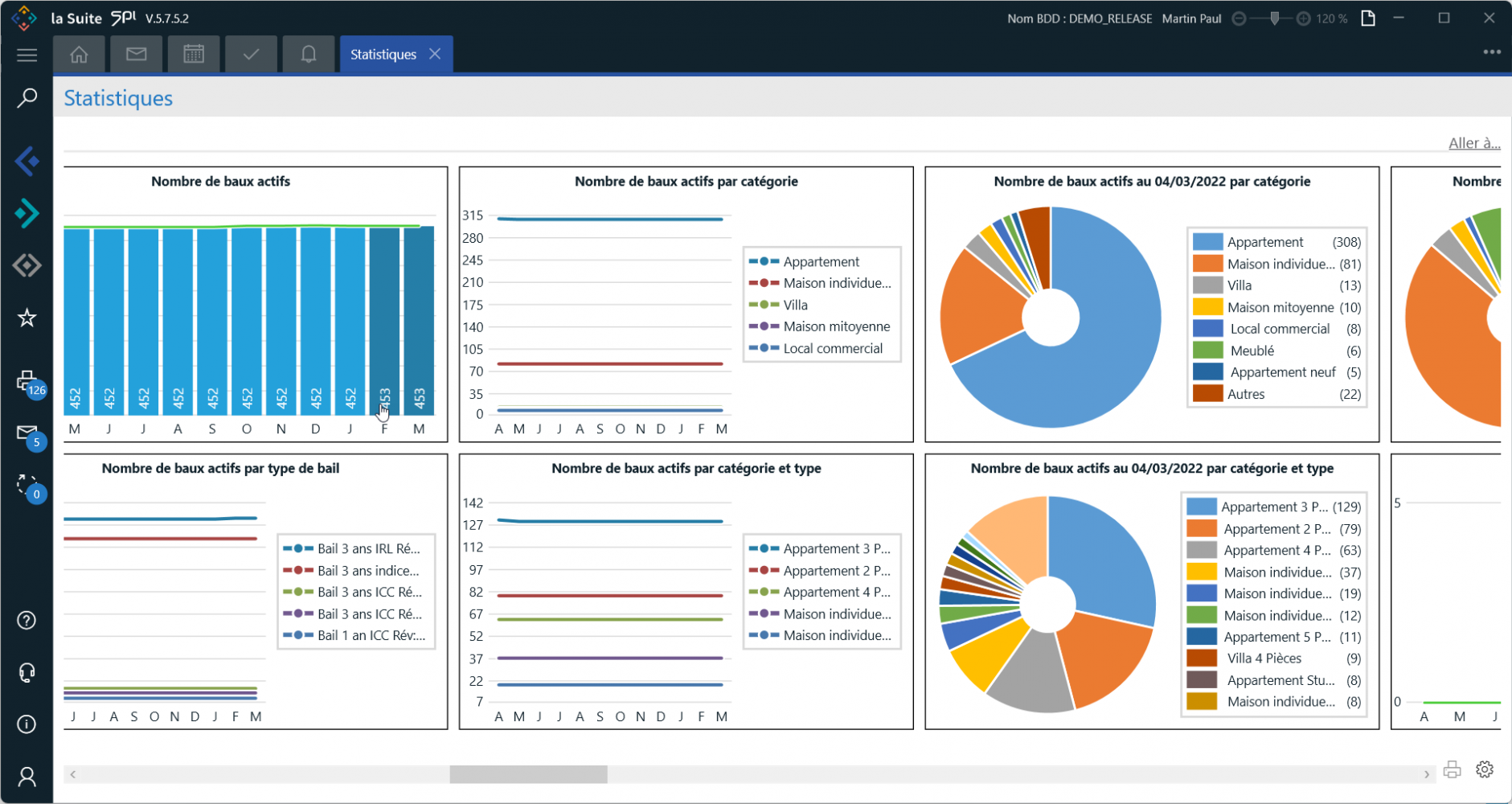Print the statistics with printer icon
The image size is (1512, 804).
pyautogui.click(x=1452, y=769)
